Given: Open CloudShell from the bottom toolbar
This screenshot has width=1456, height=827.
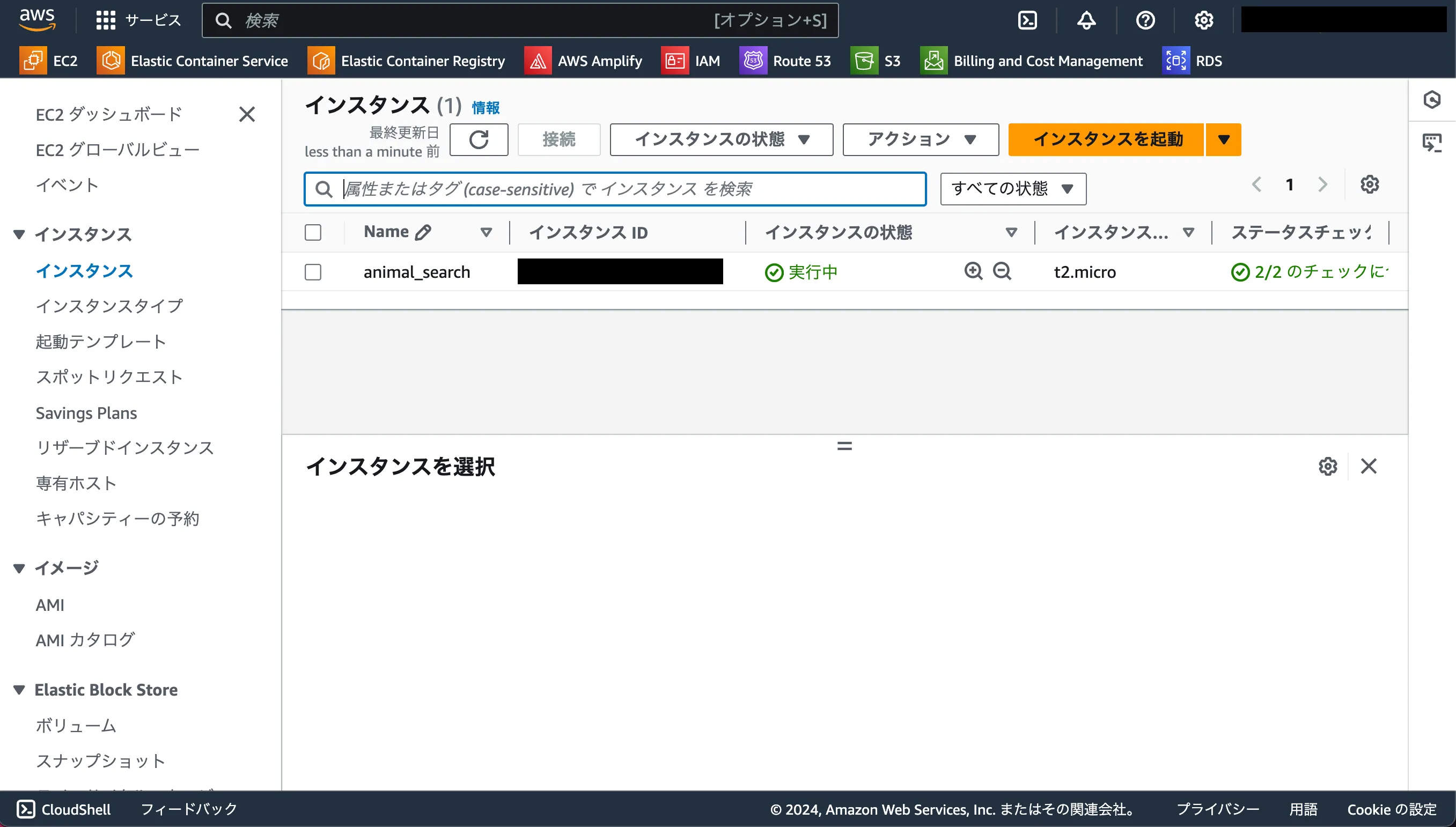Looking at the screenshot, I should (62, 809).
